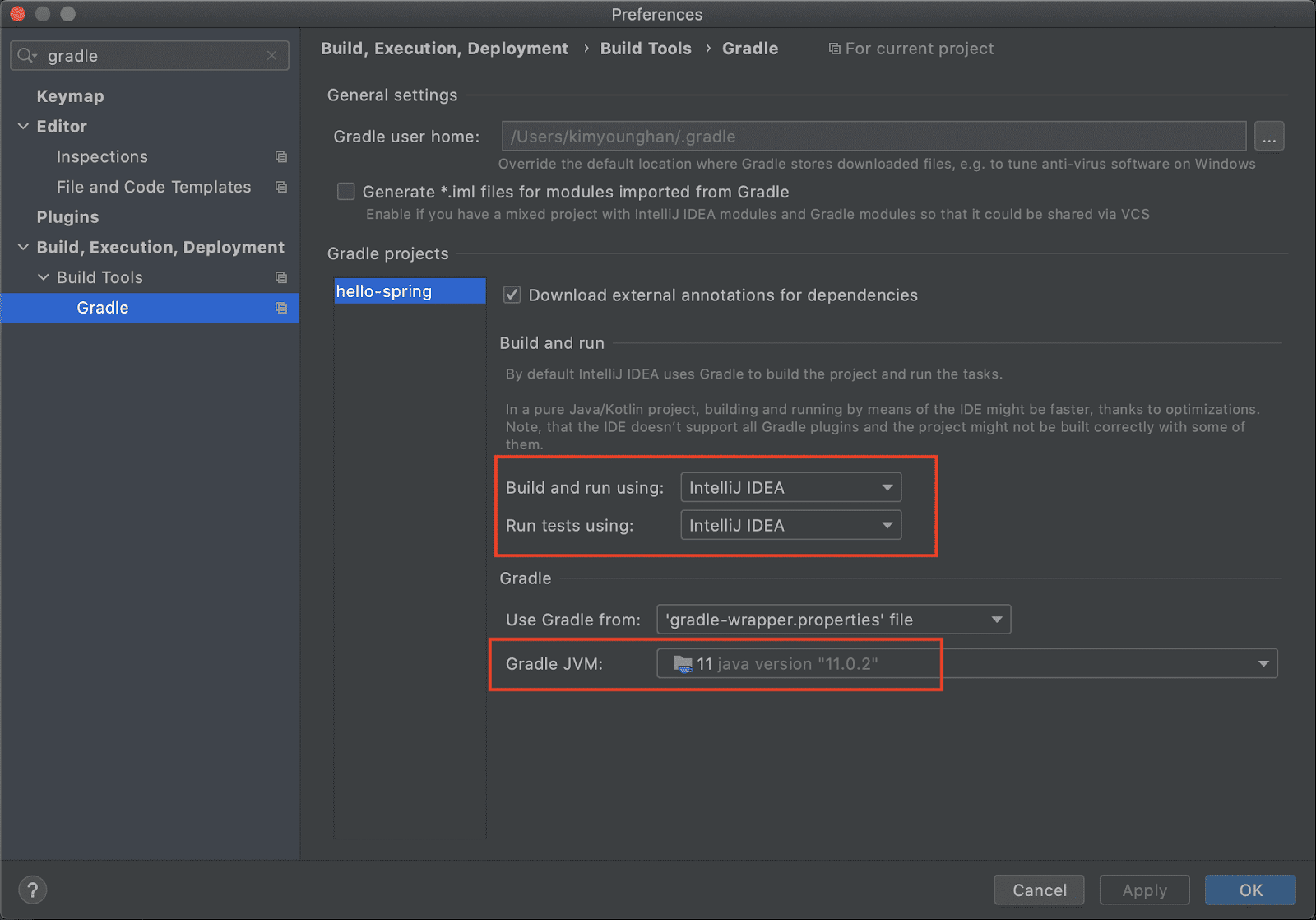This screenshot has width=1316, height=920.
Task: Select Keymap in settings tree
Action: click(71, 96)
